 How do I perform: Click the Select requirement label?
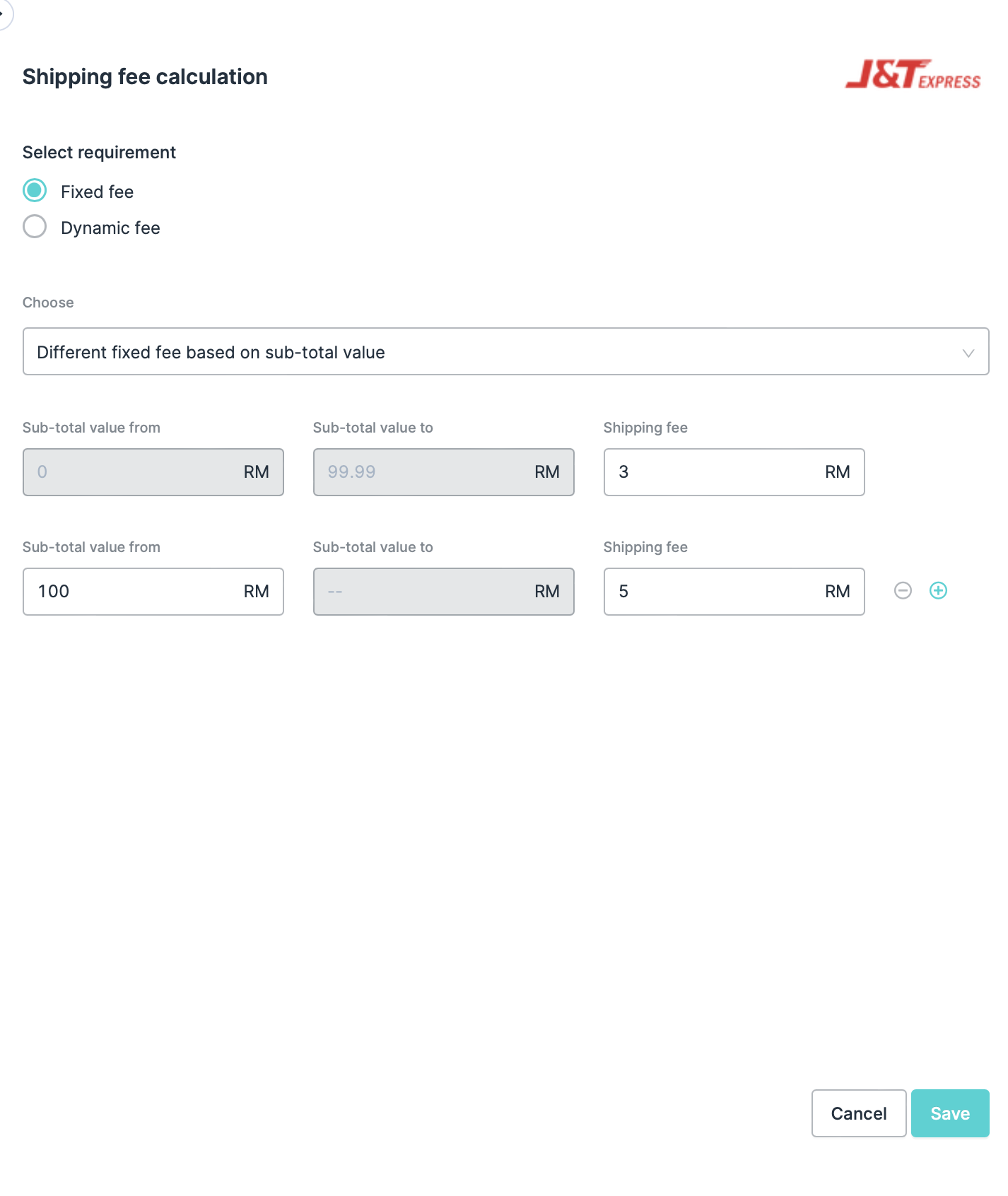coord(99,153)
